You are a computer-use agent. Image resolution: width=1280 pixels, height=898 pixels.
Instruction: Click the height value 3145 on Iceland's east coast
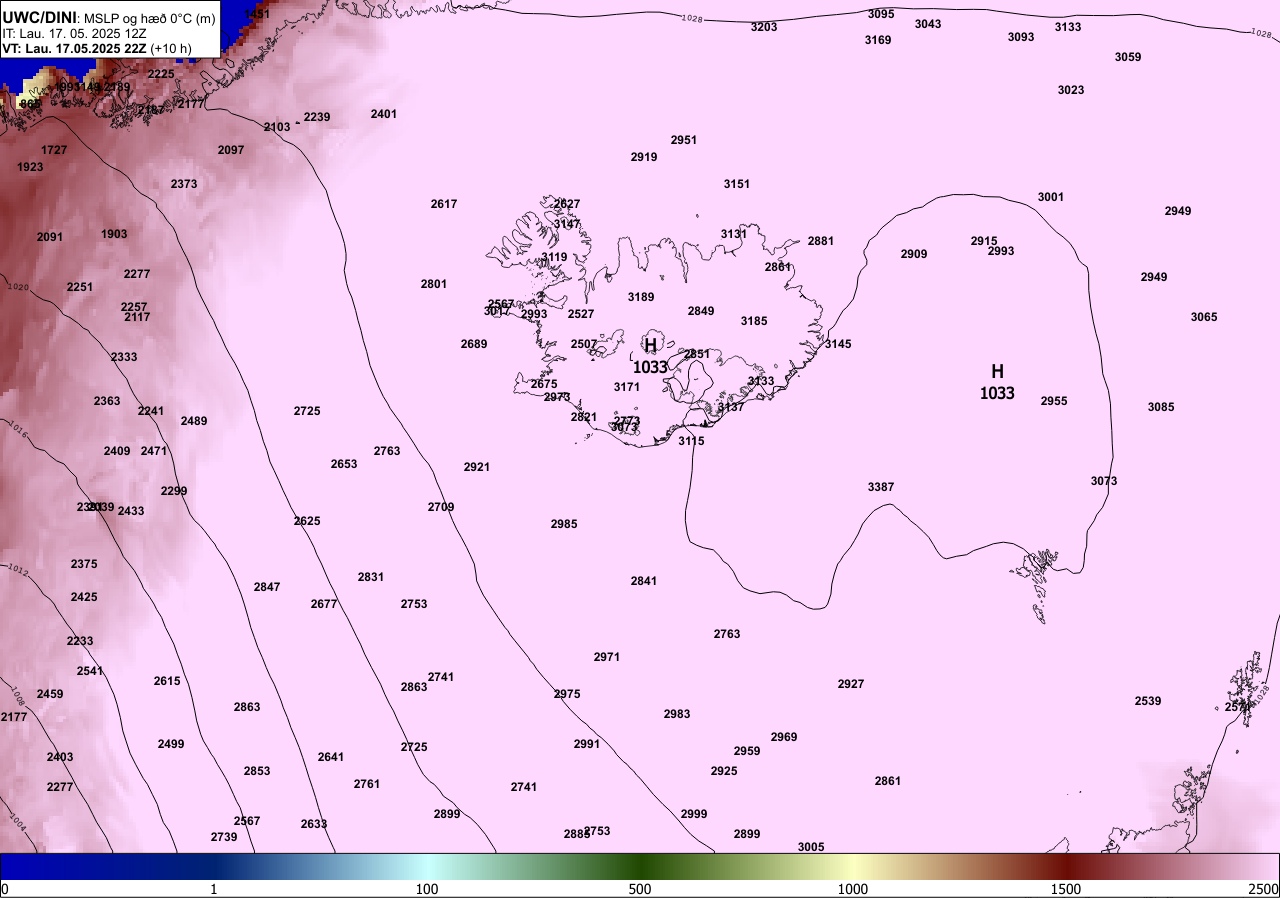tap(838, 344)
